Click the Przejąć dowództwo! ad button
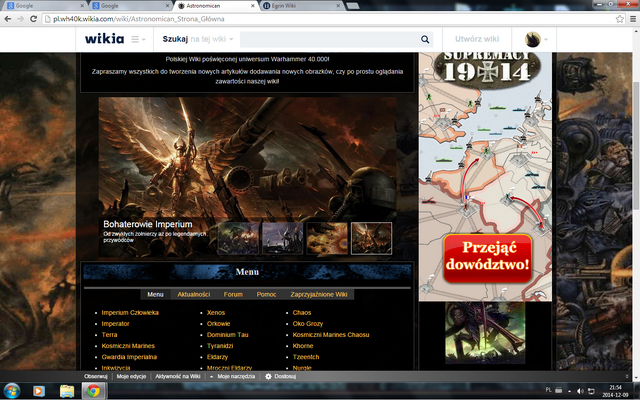Screen dimensions: 640x400 (488, 258)
